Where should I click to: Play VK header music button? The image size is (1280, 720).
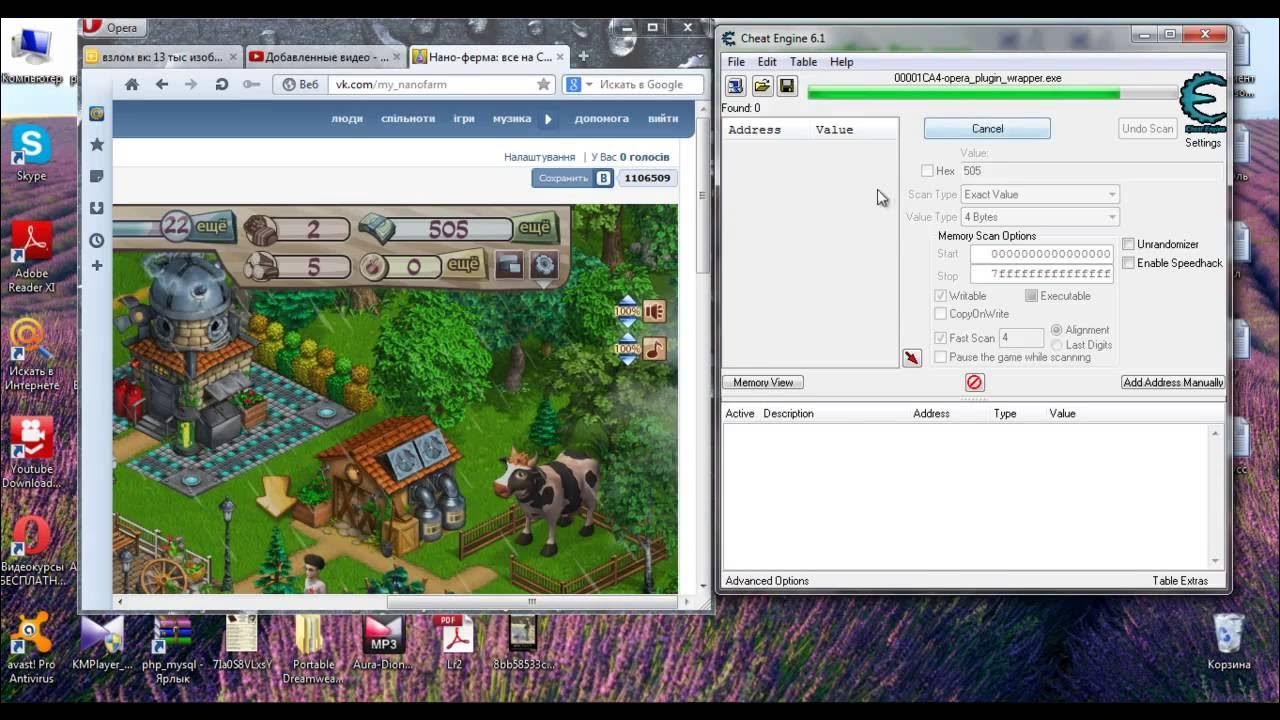coord(548,118)
